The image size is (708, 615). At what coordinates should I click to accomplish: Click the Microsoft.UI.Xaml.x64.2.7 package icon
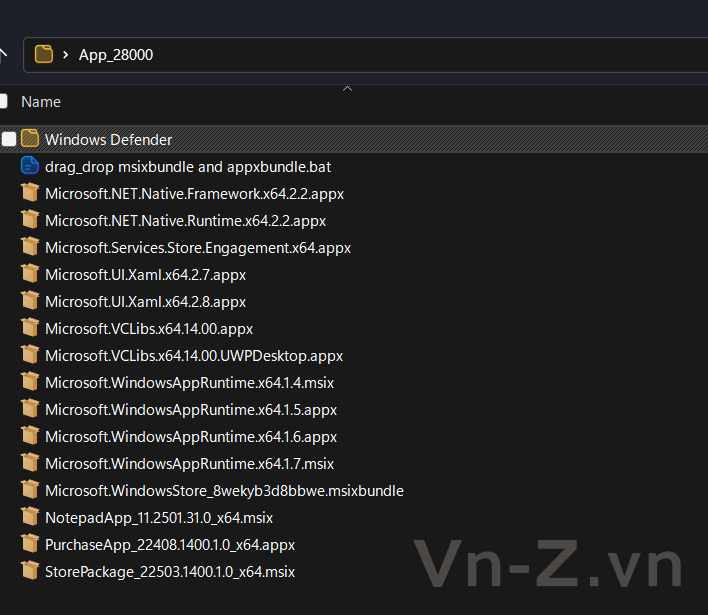coord(30,274)
